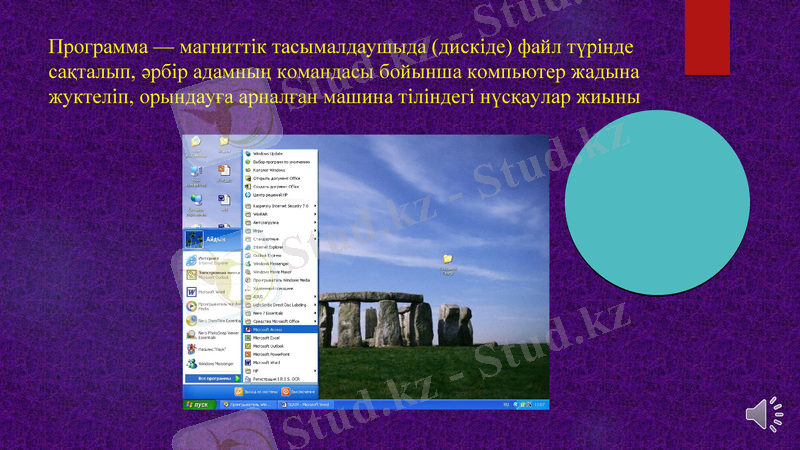Select Network Neighborhood desktop icon
This screenshot has height=450, width=800.
pos(196,205)
